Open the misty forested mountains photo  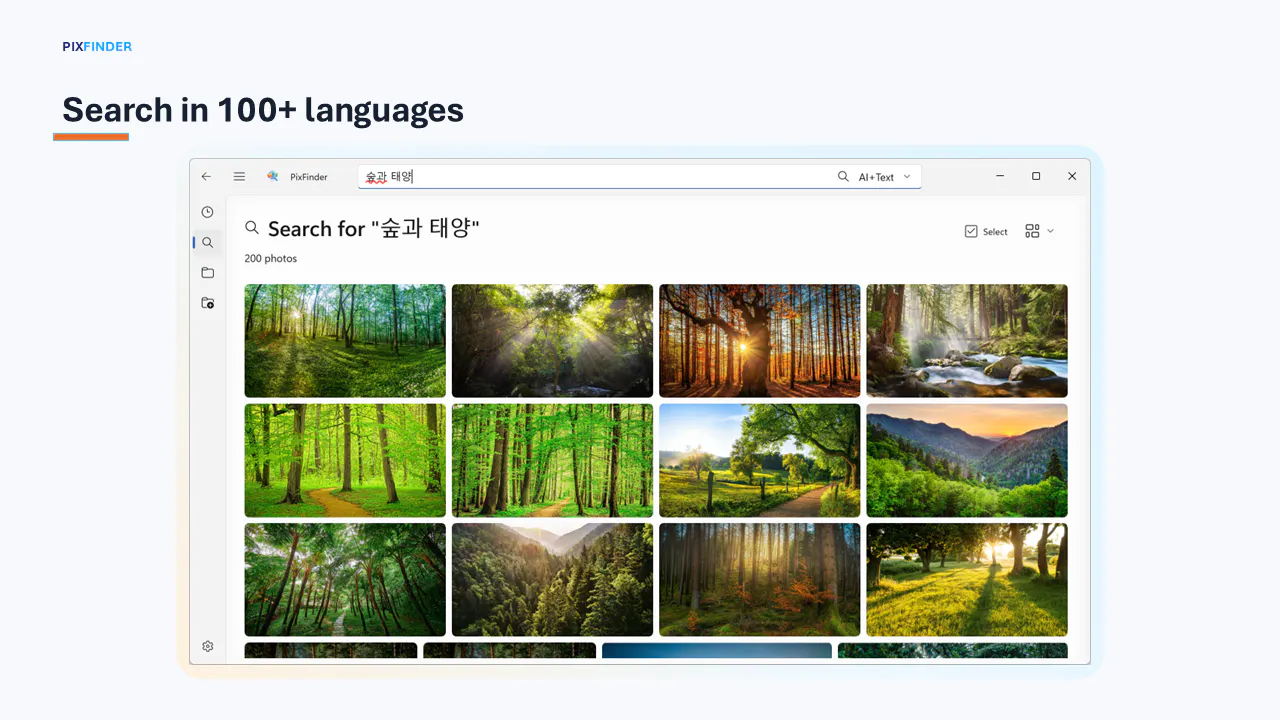pyautogui.click(x=552, y=580)
